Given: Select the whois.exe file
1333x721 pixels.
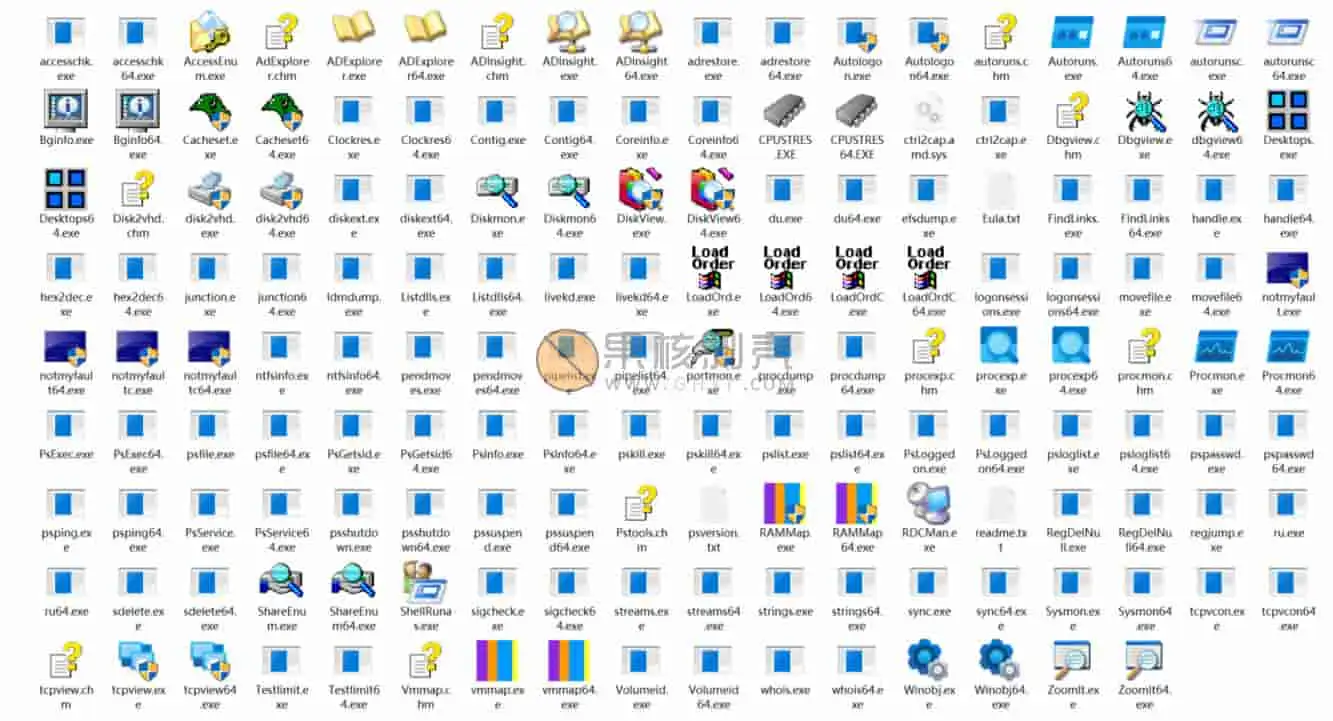Looking at the screenshot, I should (x=785, y=672).
